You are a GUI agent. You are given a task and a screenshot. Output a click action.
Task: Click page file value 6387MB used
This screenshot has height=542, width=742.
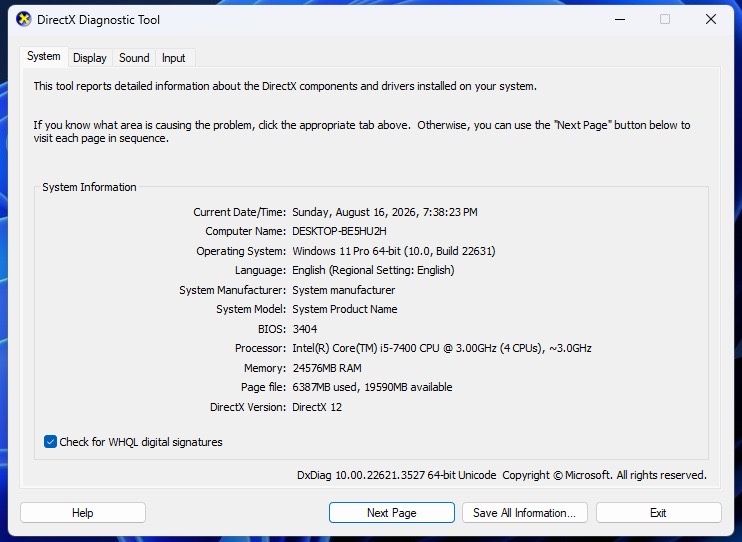372,387
